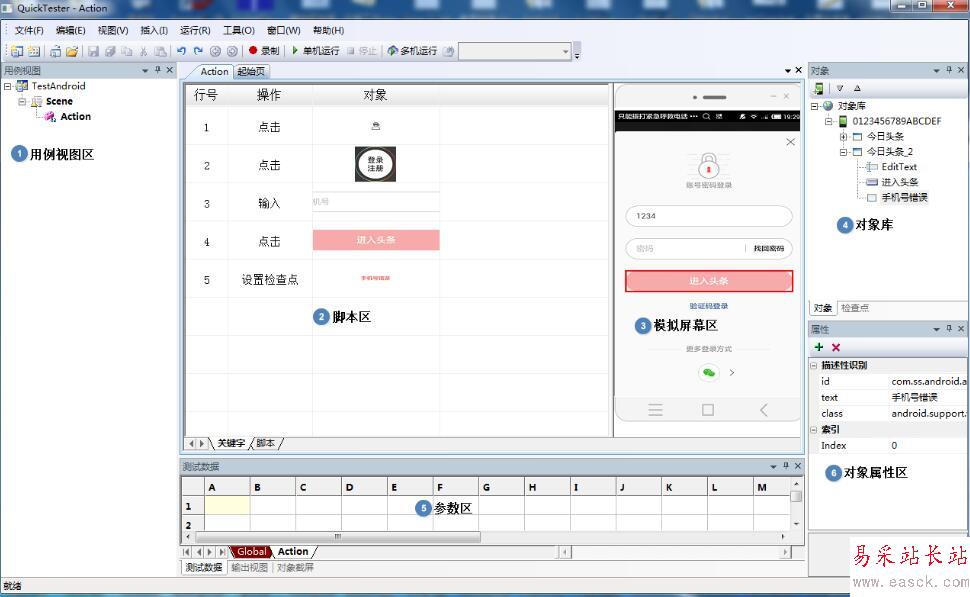
Task: Select the Action editor tab
Action: click(x=214, y=72)
